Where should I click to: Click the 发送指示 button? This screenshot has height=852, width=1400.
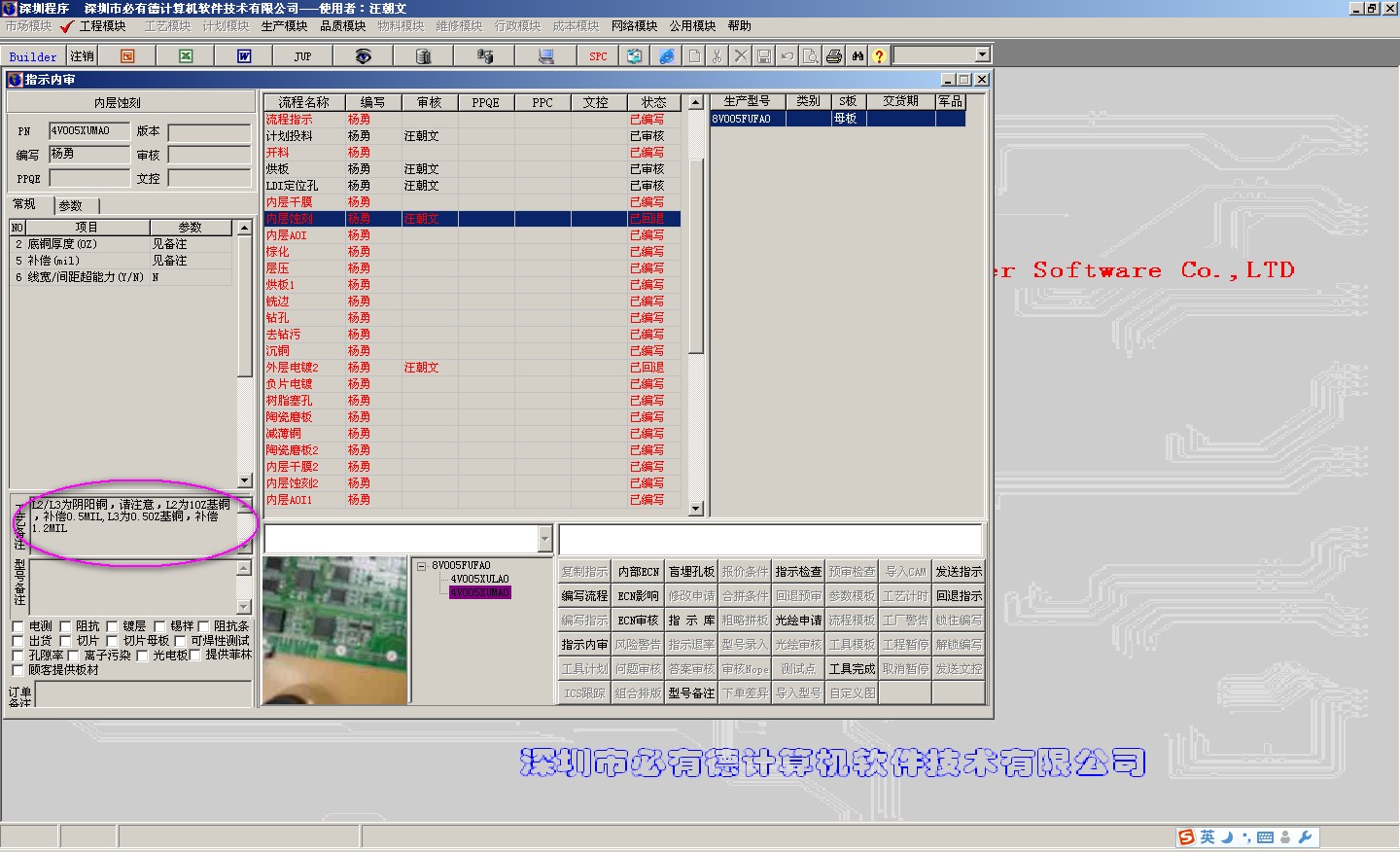coord(959,571)
